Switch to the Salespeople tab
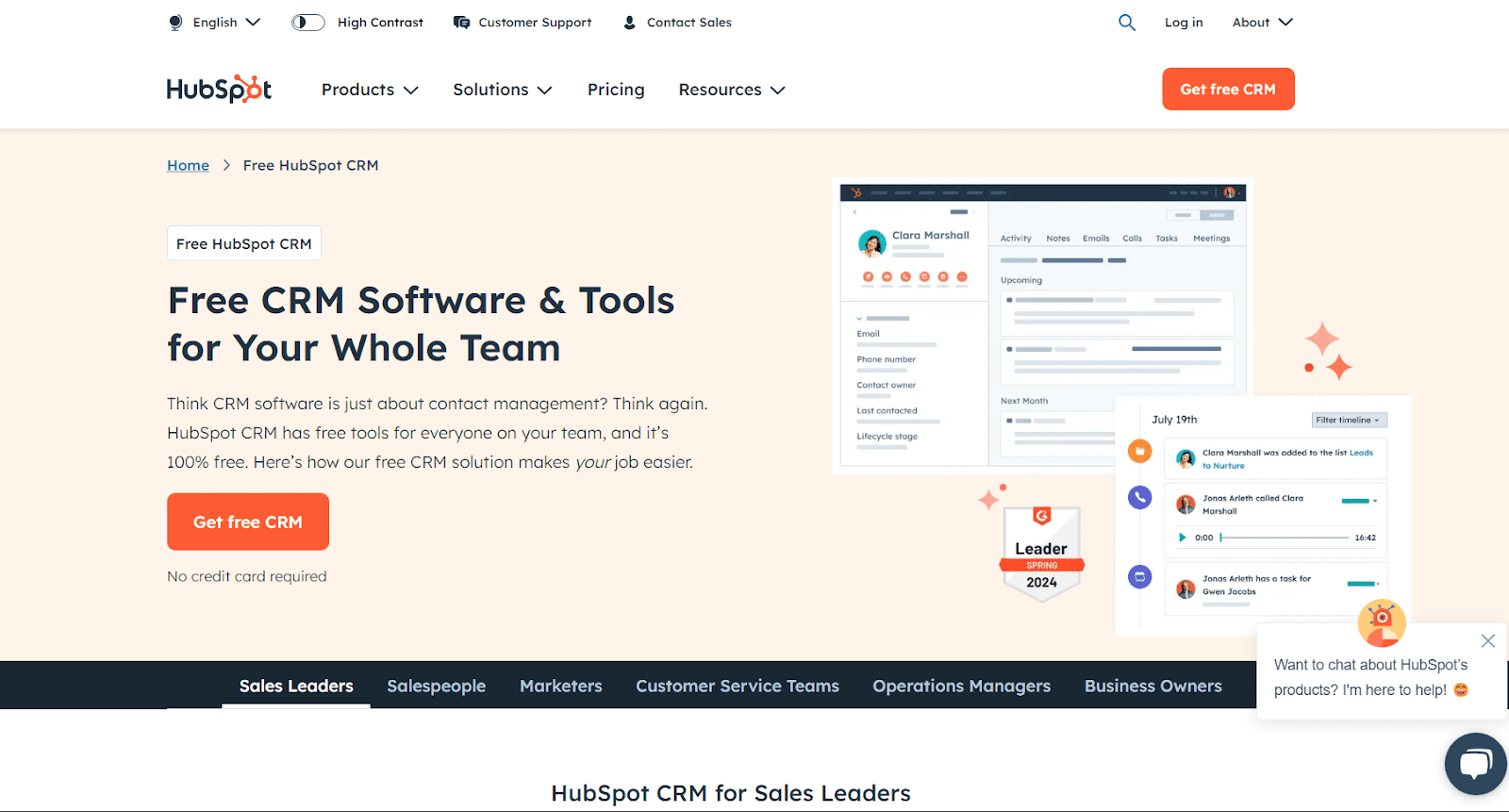The width and height of the screenshot is (1509, 812). tap(436, 686)
